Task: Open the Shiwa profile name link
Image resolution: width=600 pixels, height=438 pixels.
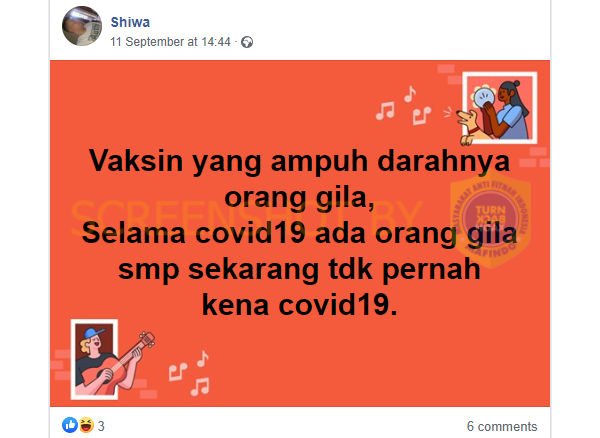Action: click(130, 22)
